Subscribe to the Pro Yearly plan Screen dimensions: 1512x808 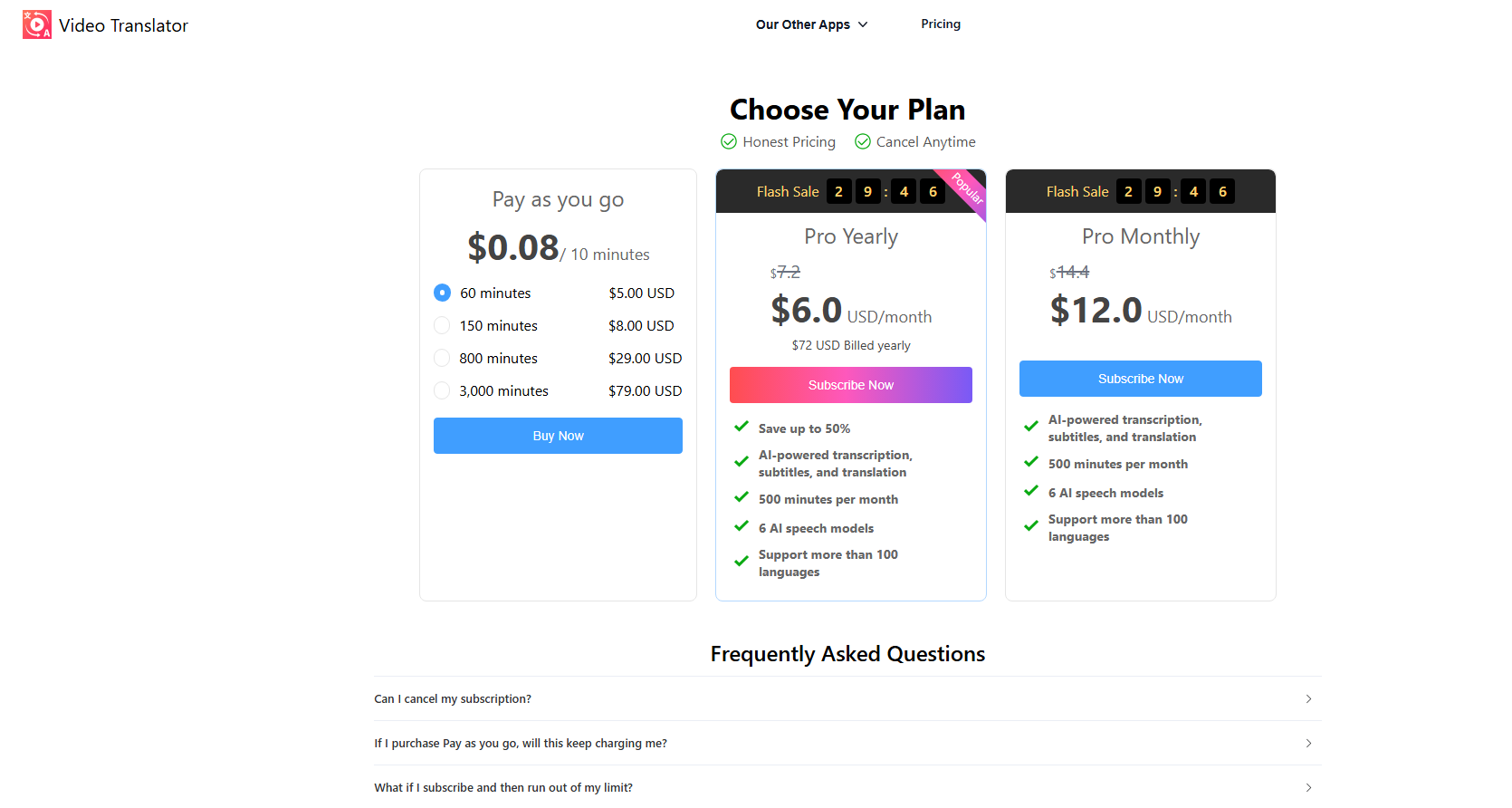[x=851, y=385]
